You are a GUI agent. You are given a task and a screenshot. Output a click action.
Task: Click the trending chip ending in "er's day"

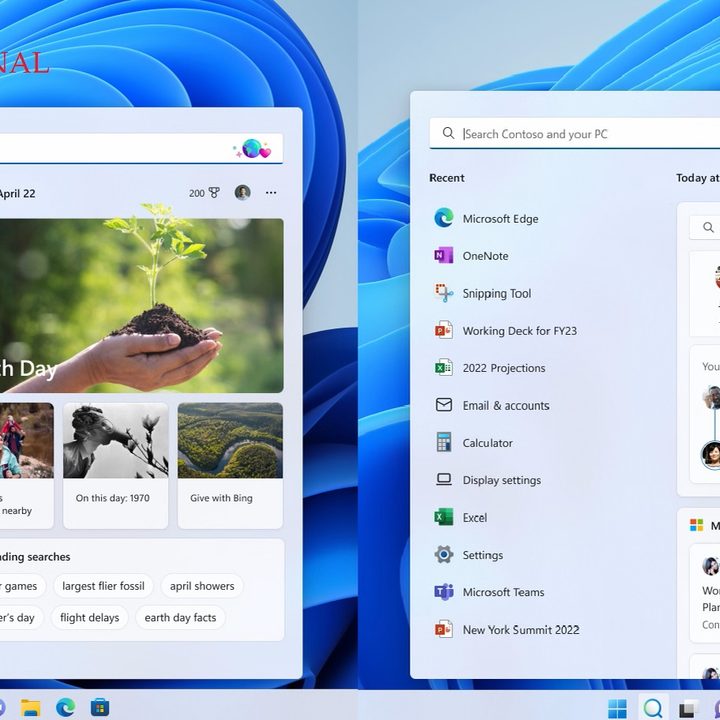(x=21, y=618)
